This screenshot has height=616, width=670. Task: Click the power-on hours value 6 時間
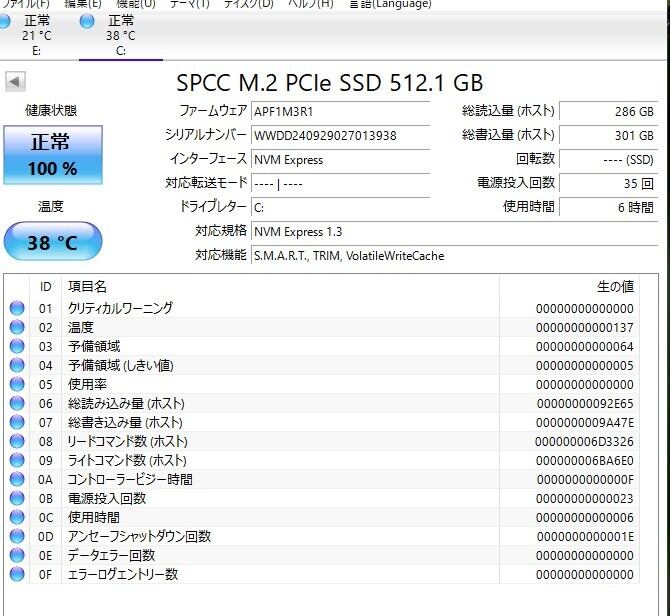point(608,208)
